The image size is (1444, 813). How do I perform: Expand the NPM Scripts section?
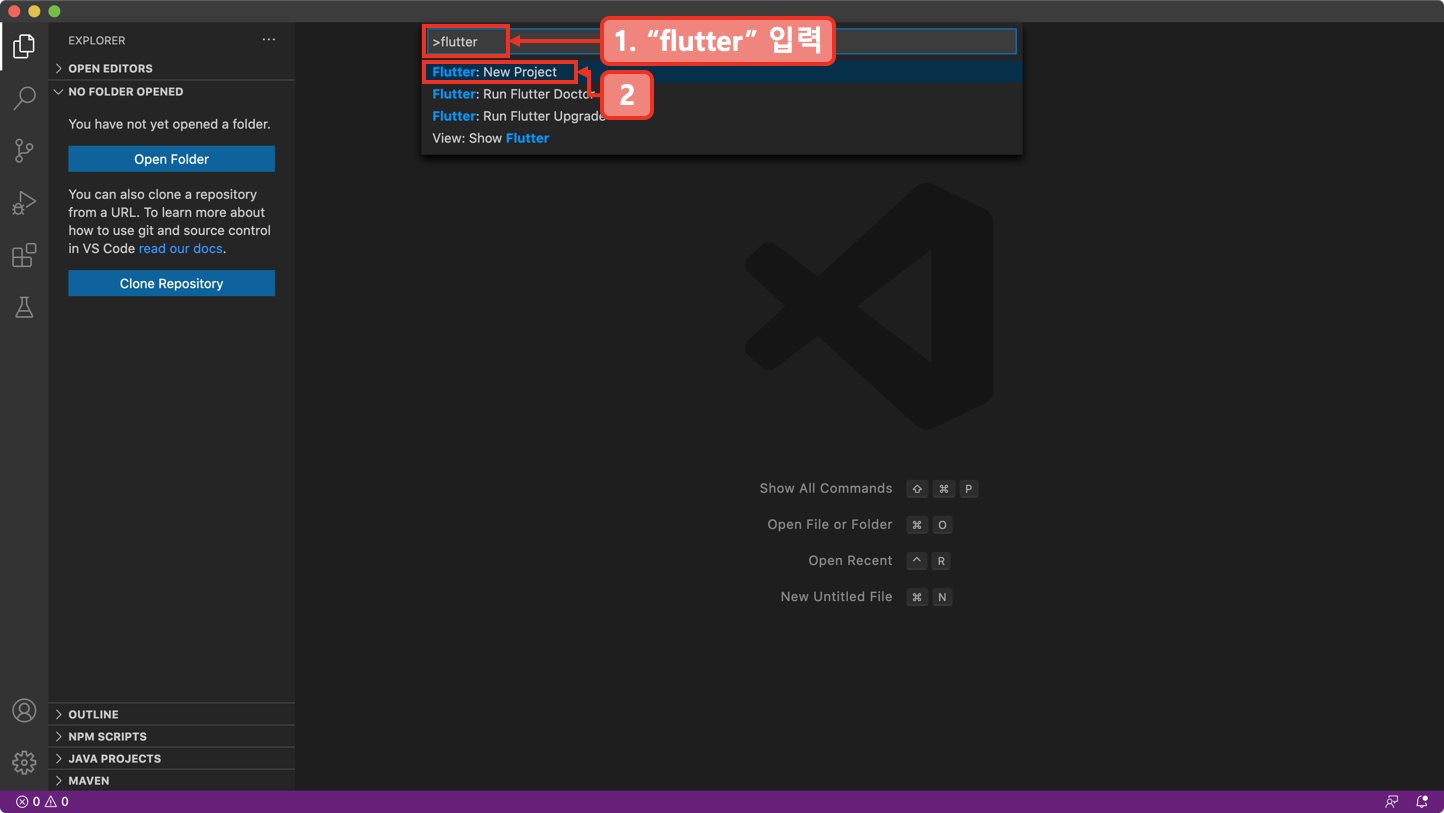(171, 736)
